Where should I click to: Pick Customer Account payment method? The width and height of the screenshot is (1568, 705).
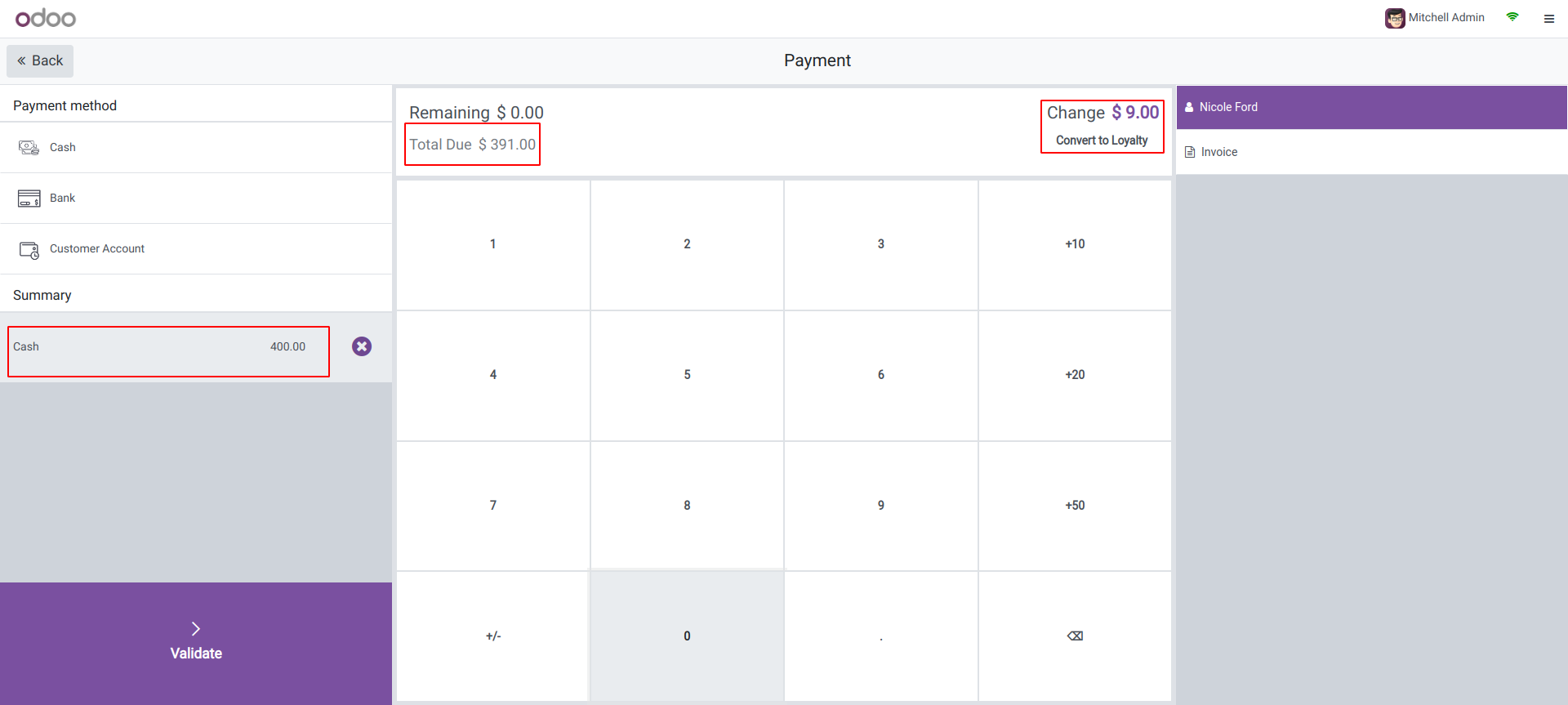[x=96, y=249]
